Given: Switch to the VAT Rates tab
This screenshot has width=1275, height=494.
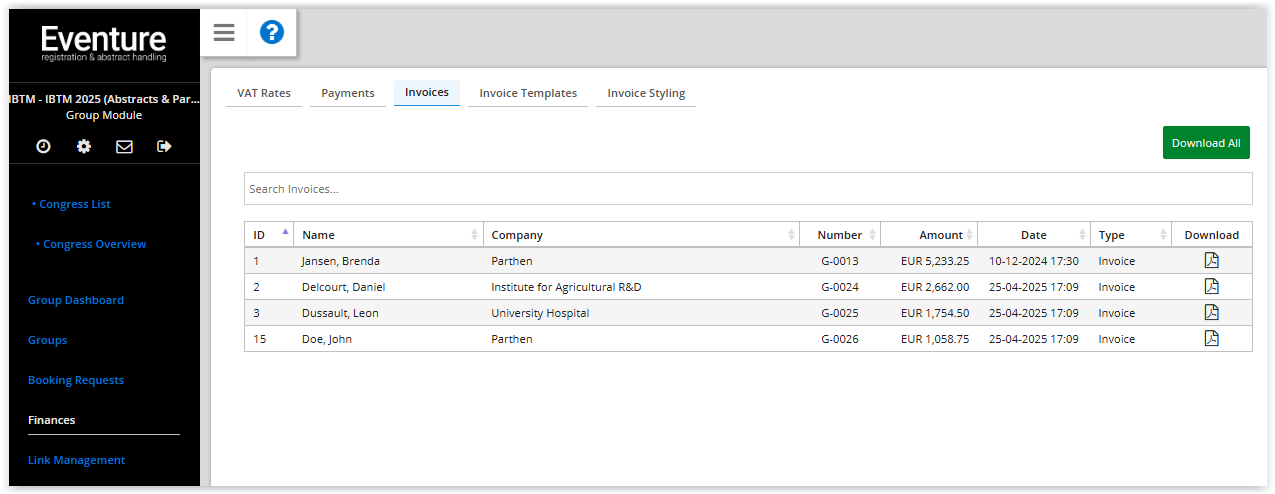Looking at the screenshot, I should click(x=264, y=93).
